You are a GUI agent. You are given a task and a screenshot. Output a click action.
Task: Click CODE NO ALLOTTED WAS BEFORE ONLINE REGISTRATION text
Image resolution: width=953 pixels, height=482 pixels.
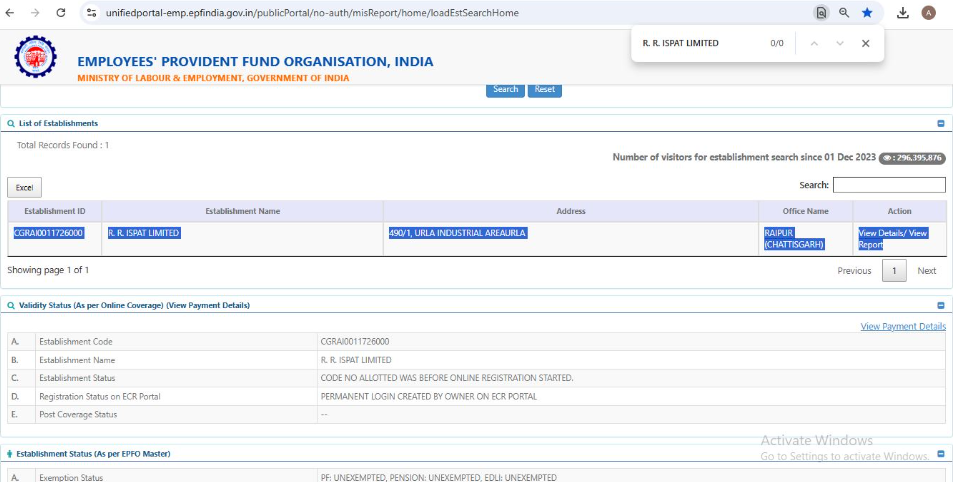point(447,378)
